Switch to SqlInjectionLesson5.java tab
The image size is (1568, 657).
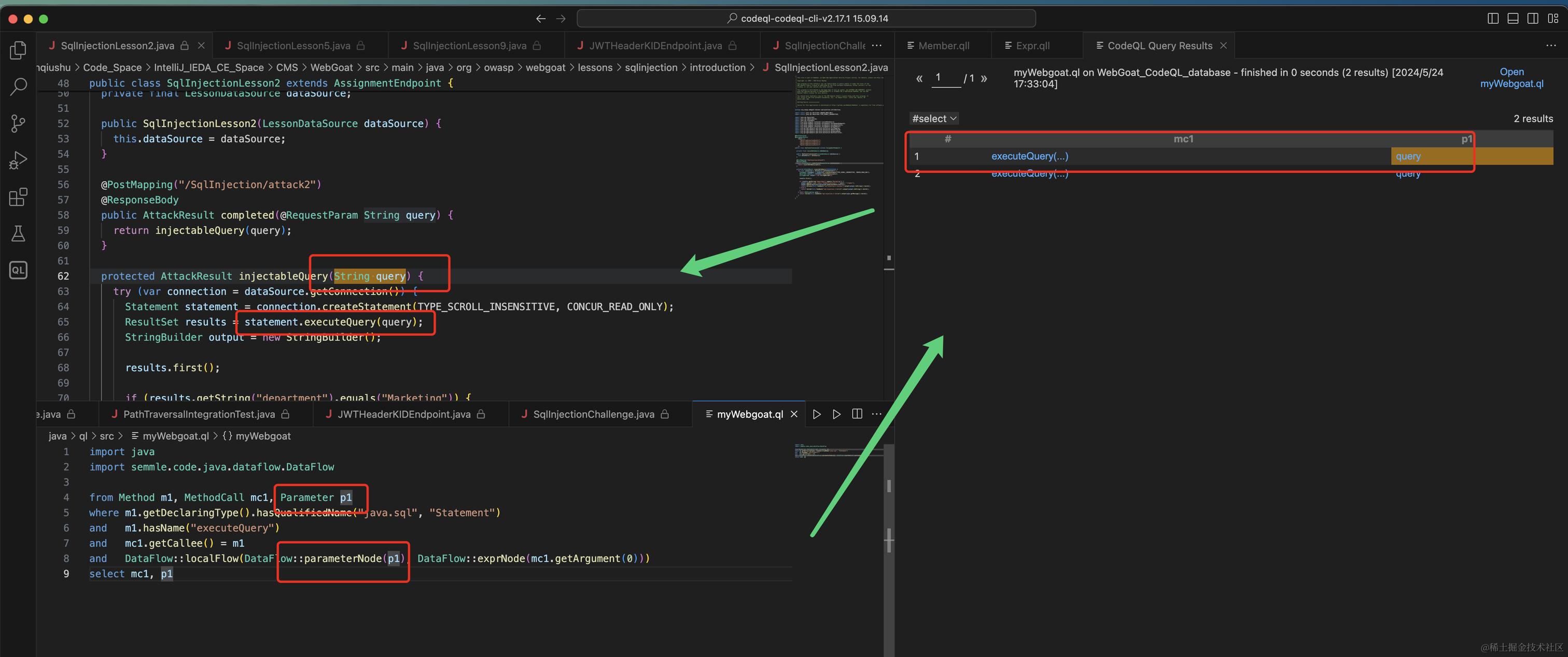[293, 46]
